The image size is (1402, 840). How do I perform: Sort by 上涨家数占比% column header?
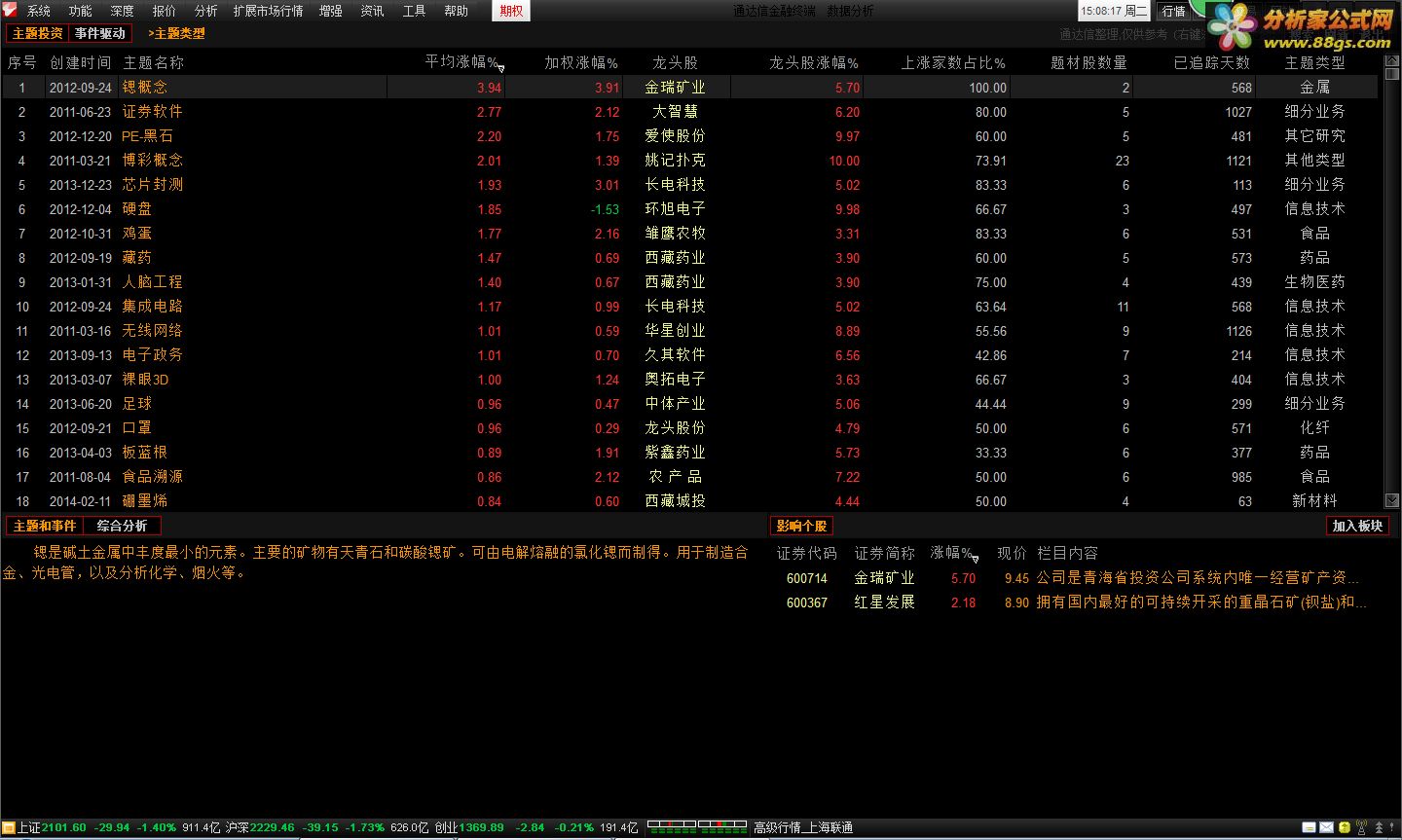(x=953, y=62)
